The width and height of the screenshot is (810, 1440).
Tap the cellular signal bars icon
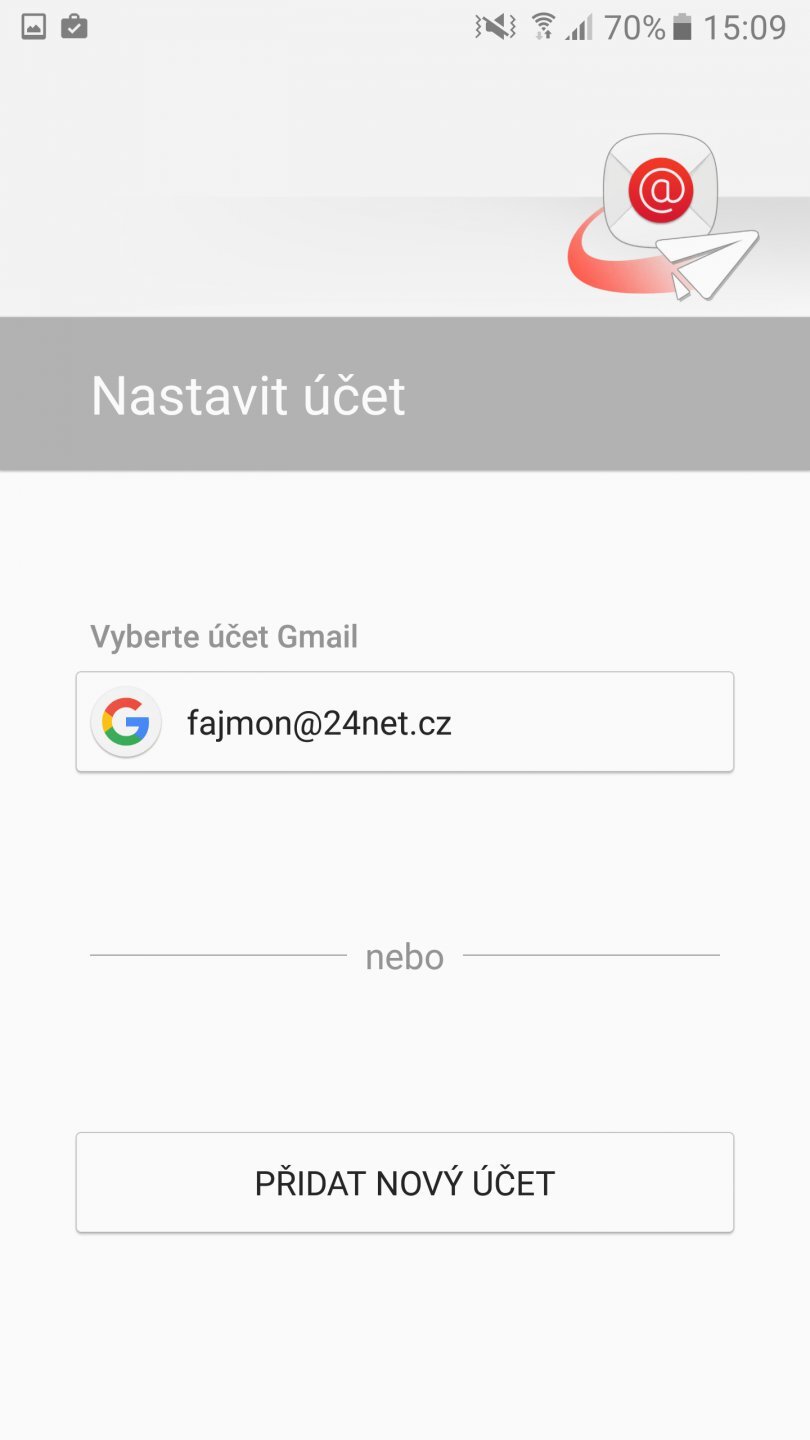579,27
